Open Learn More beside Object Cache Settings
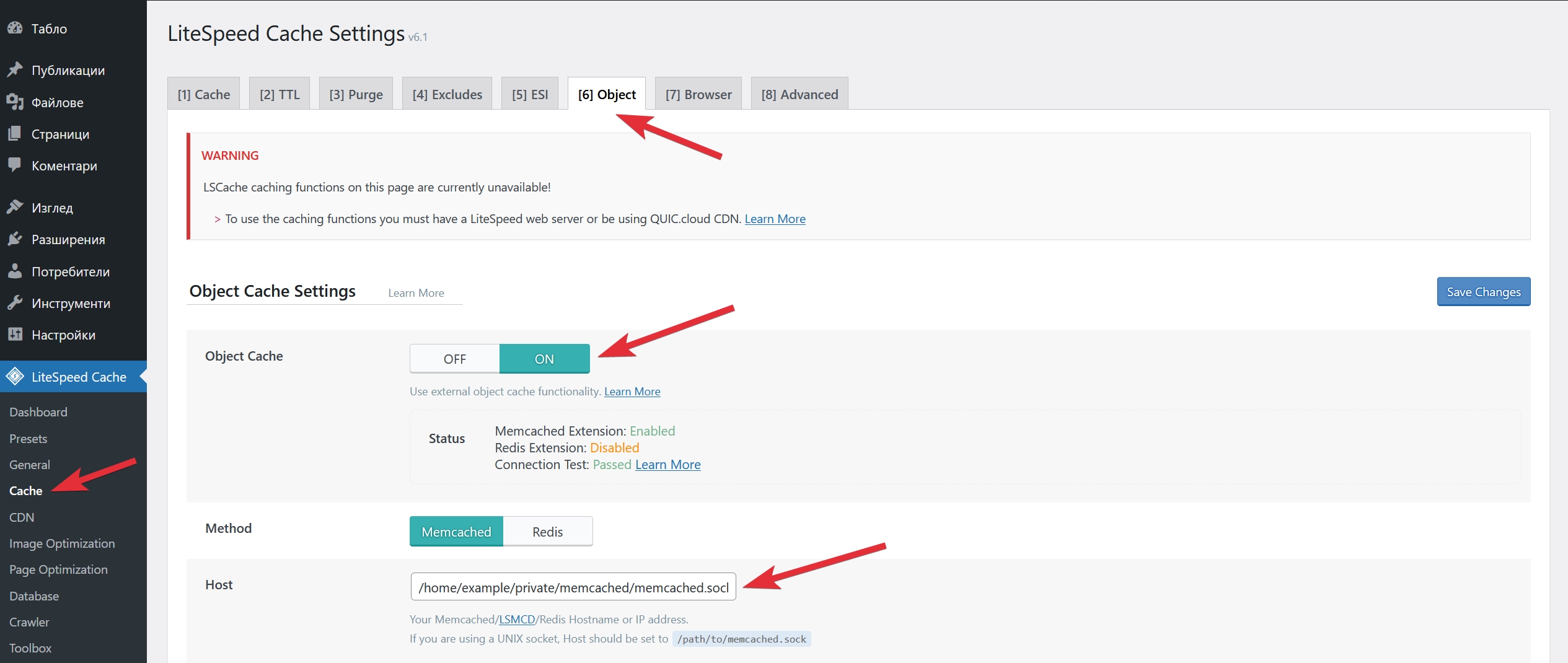 (x=416, y=293)
